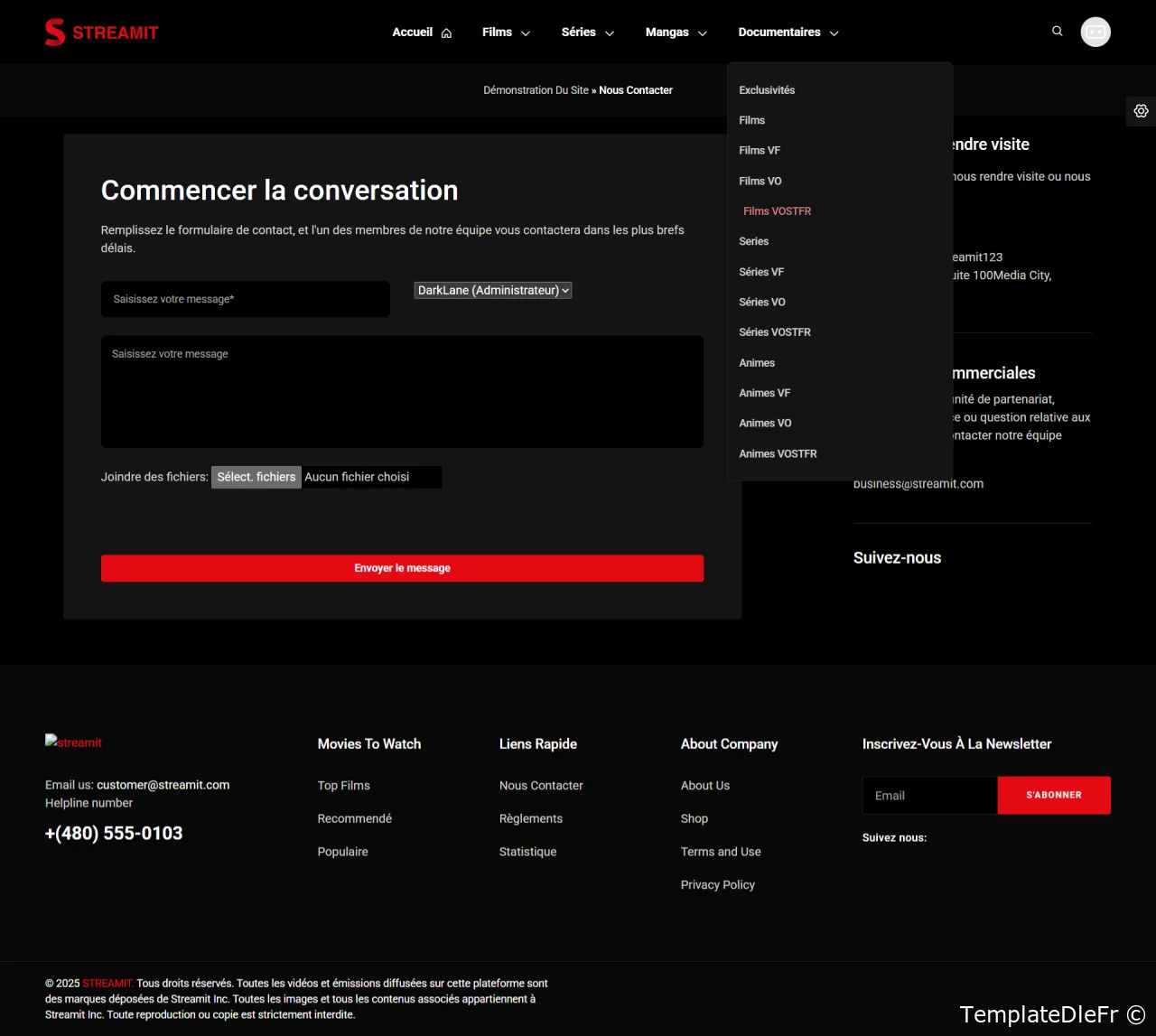Open the Privacy Policy footer link

(x=717, y=885)
